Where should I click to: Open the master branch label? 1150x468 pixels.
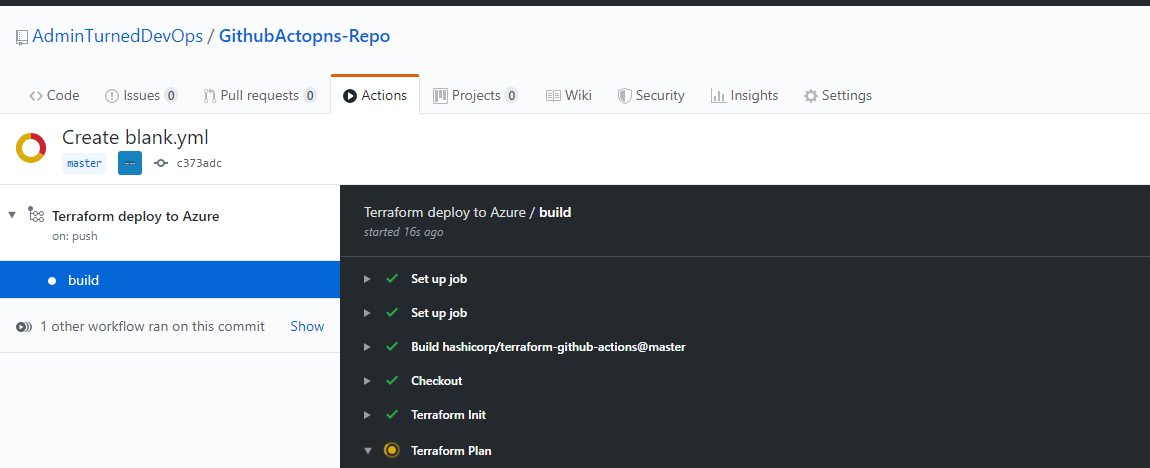[x=84, y=163]
